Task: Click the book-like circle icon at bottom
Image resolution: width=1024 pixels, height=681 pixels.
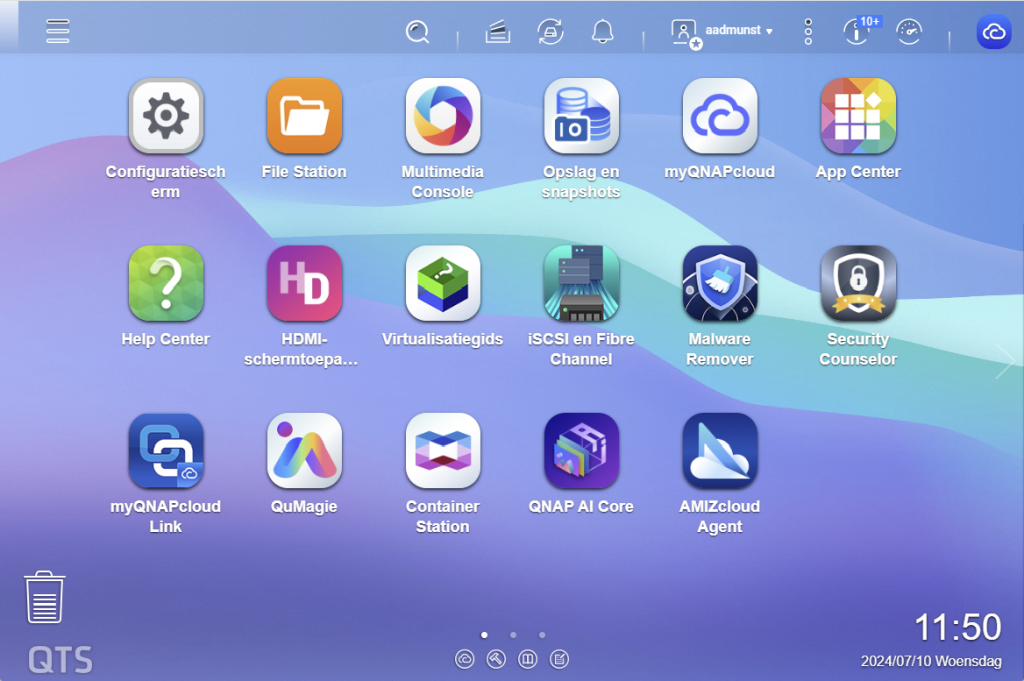Action: tap(528, 659)
